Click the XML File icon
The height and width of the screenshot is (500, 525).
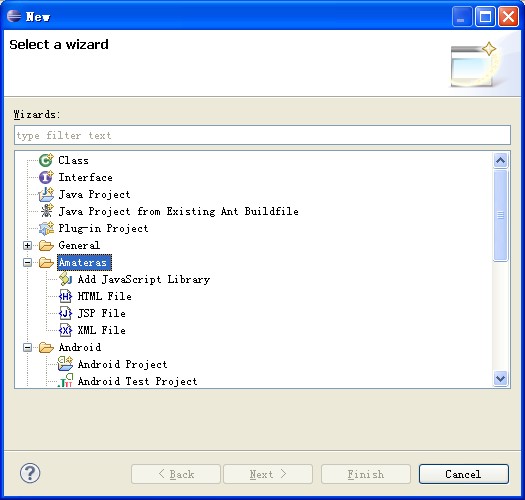coord(65,331)
